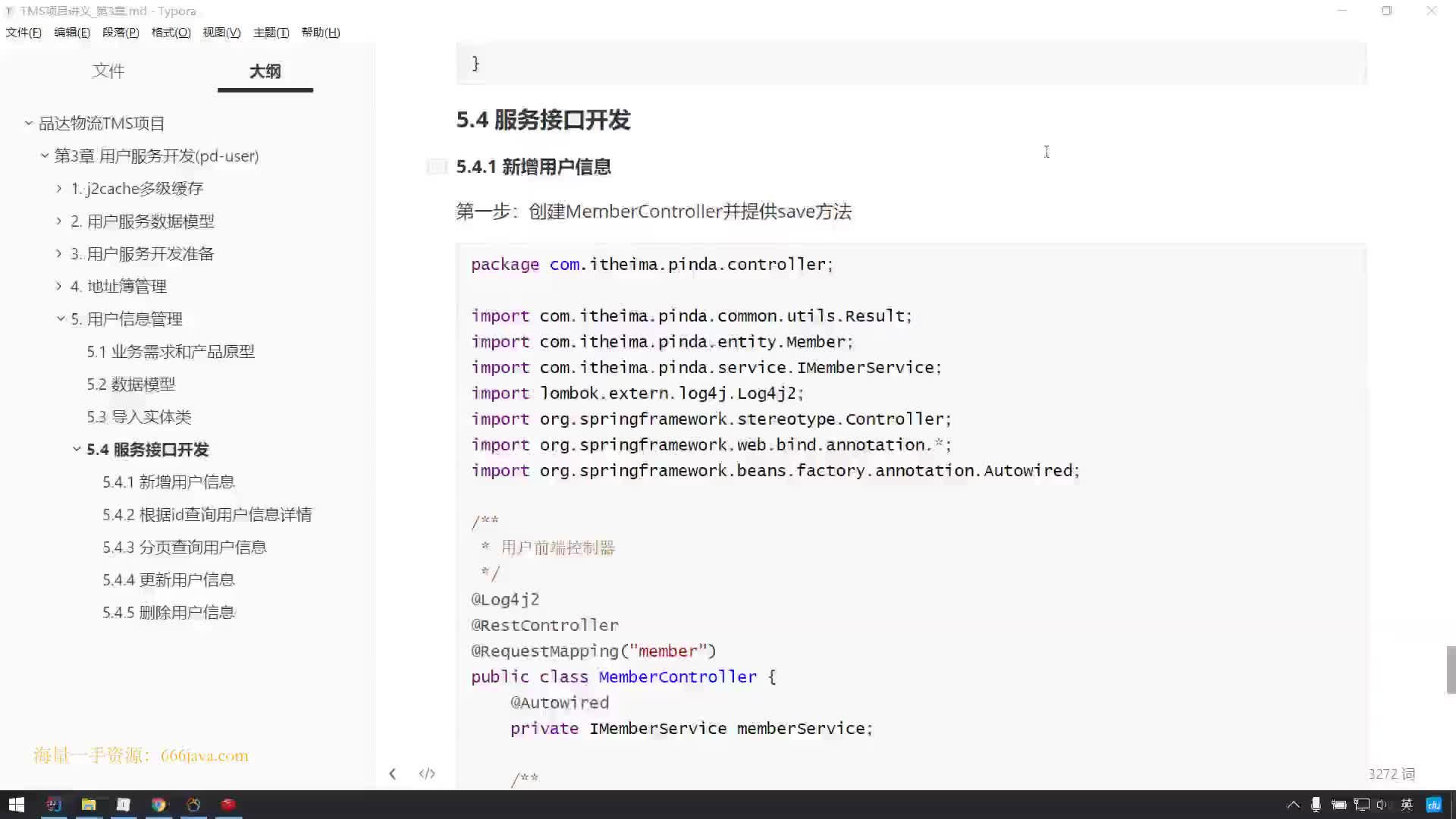Jump to 5.3 导入实体类 heading
Viewport: 1456px width, 819px height.
(139, 416)
